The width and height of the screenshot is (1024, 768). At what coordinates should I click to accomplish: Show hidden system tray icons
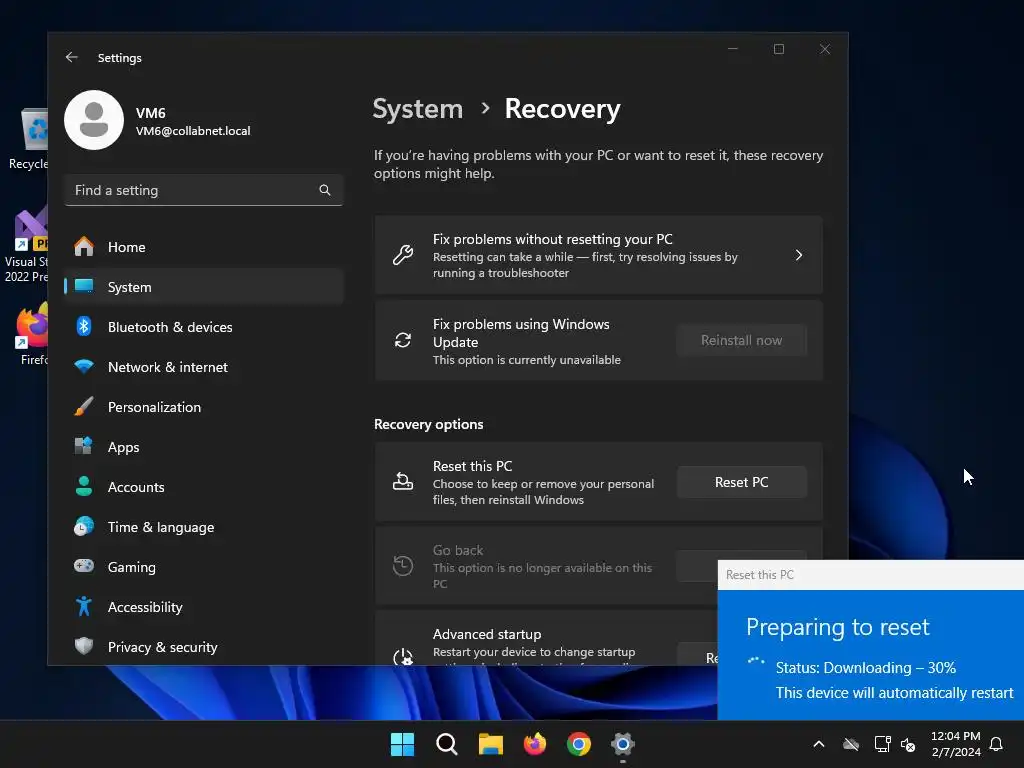point(818,744)
